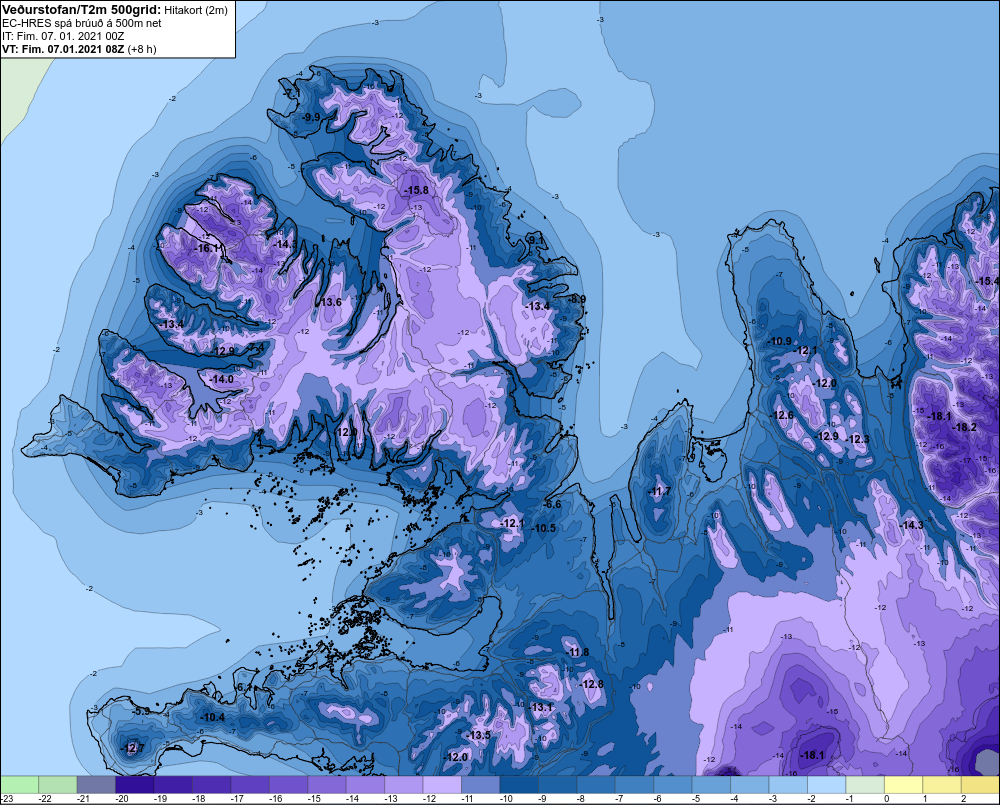Viewport: 1000px width, 805px height.
Task: Click the dark purple legend swatch above -20
Action: point(135,785)
